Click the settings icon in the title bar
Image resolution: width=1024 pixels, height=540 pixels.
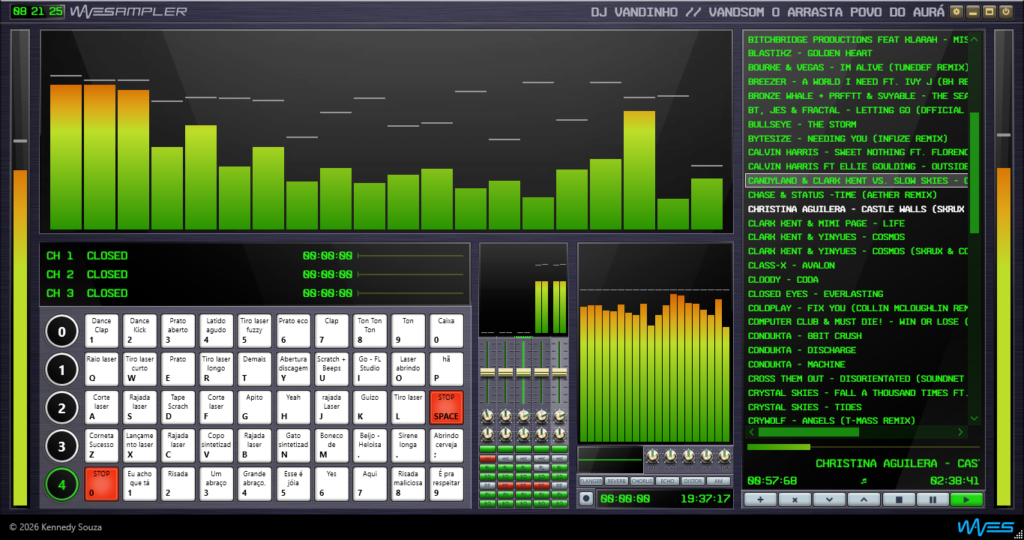pos(956,12)
